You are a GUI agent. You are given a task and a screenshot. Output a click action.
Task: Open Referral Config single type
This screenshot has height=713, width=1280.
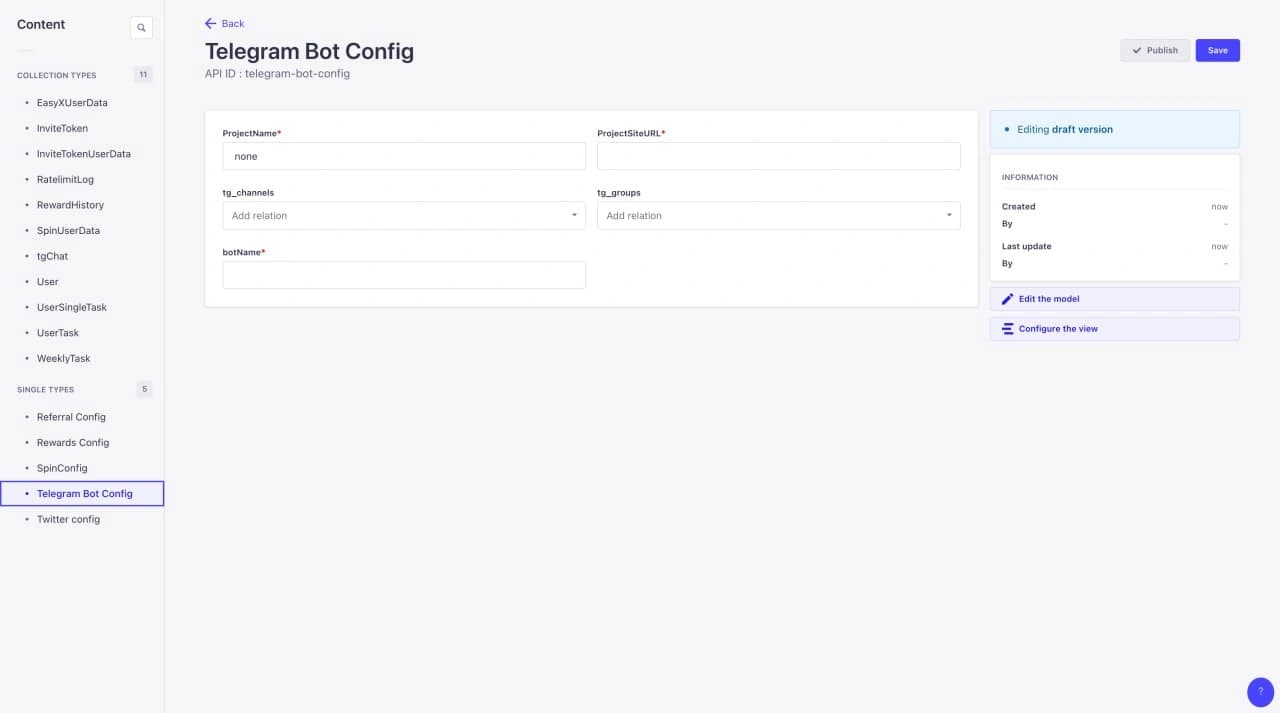(x=71, y=417)
